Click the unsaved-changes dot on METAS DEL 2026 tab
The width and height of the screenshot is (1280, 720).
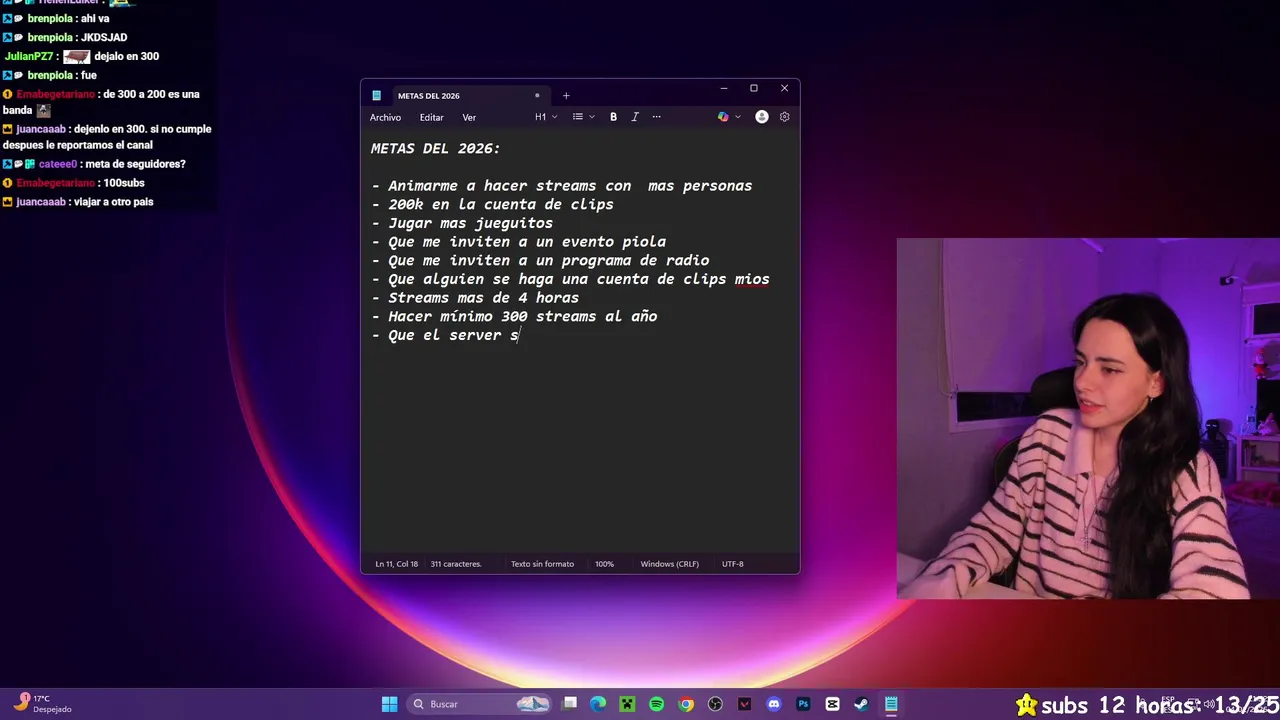tap(537, 96)
